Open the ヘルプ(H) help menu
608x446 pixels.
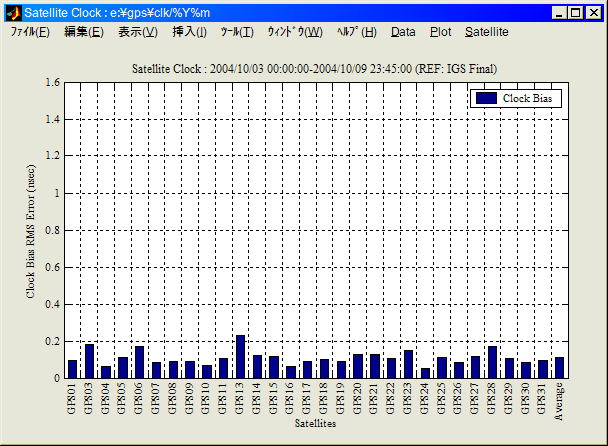click(x=356, y=32)
